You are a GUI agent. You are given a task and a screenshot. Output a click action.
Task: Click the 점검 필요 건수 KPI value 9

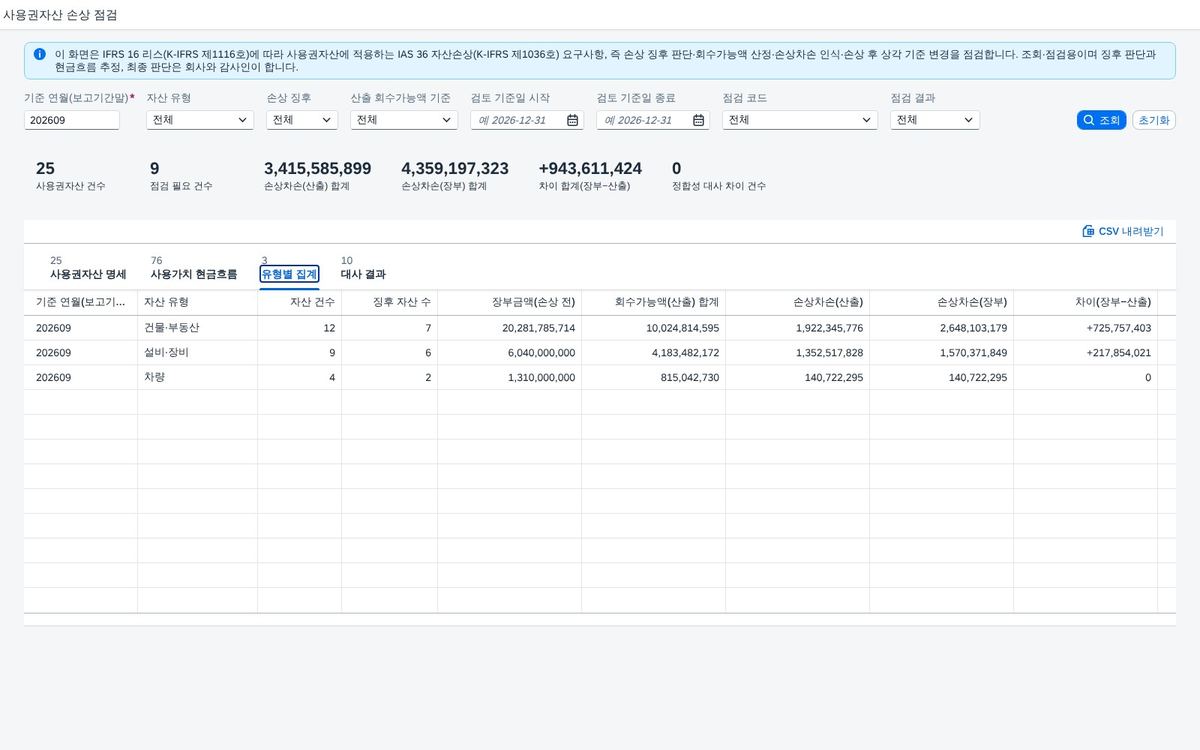coord(155,168)
